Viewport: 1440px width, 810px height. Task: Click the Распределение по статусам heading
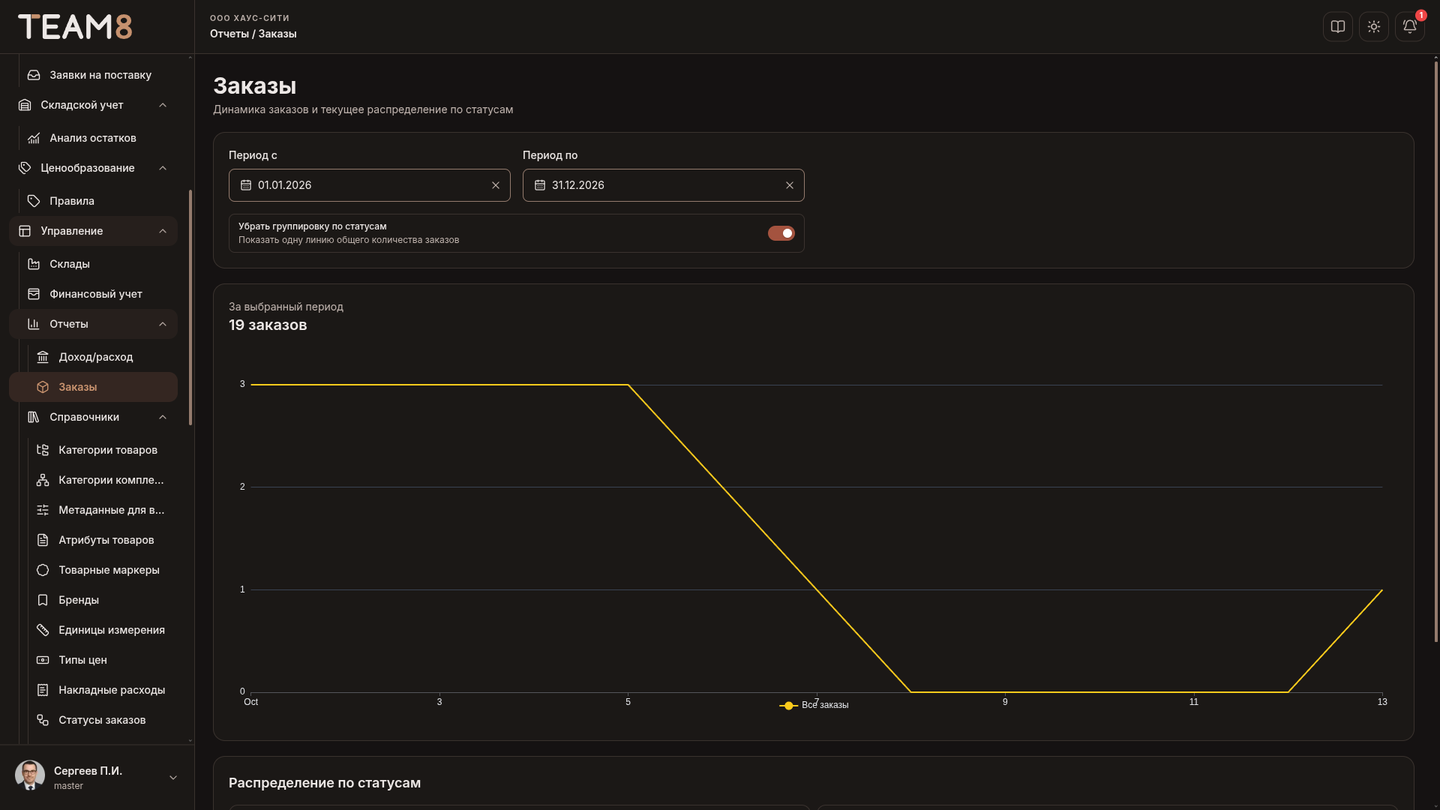pos(325,783)
